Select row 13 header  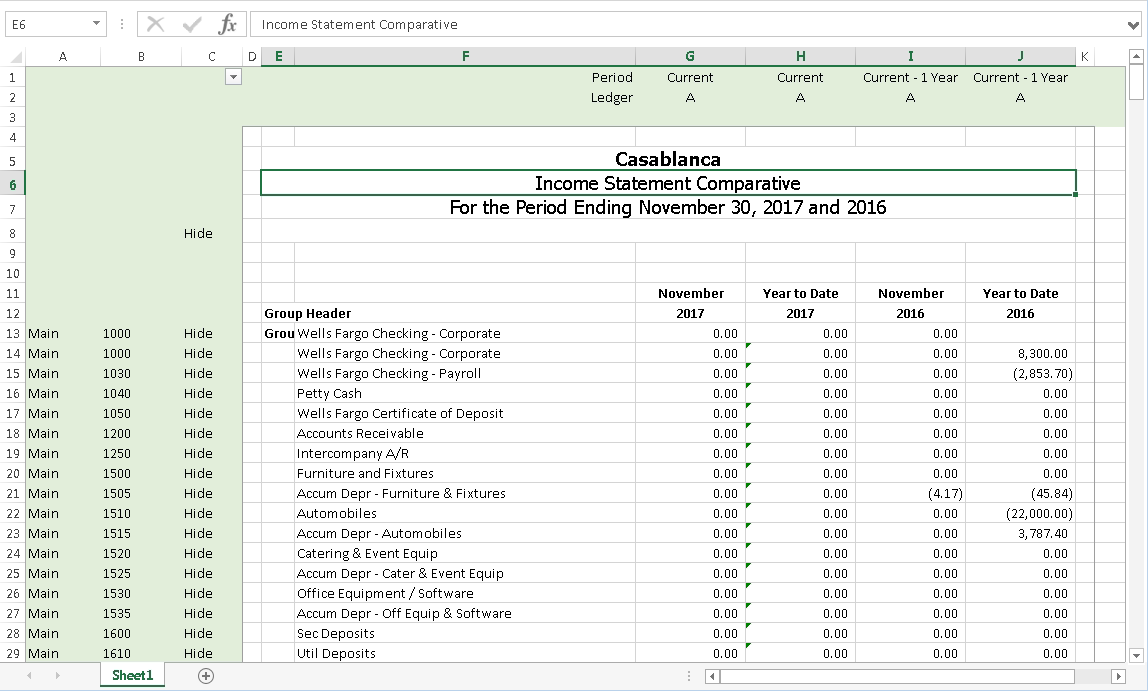click(12, 334)
